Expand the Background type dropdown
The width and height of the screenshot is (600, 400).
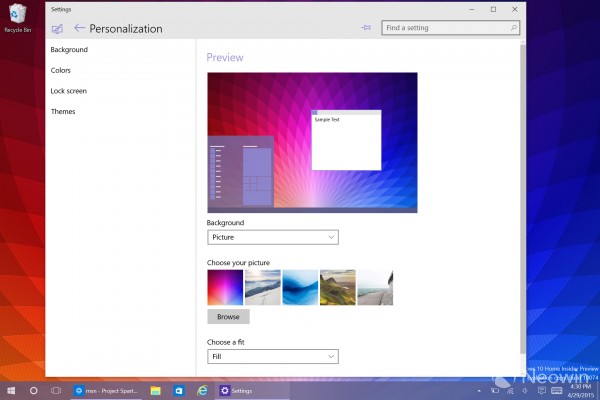click(272, 237)
